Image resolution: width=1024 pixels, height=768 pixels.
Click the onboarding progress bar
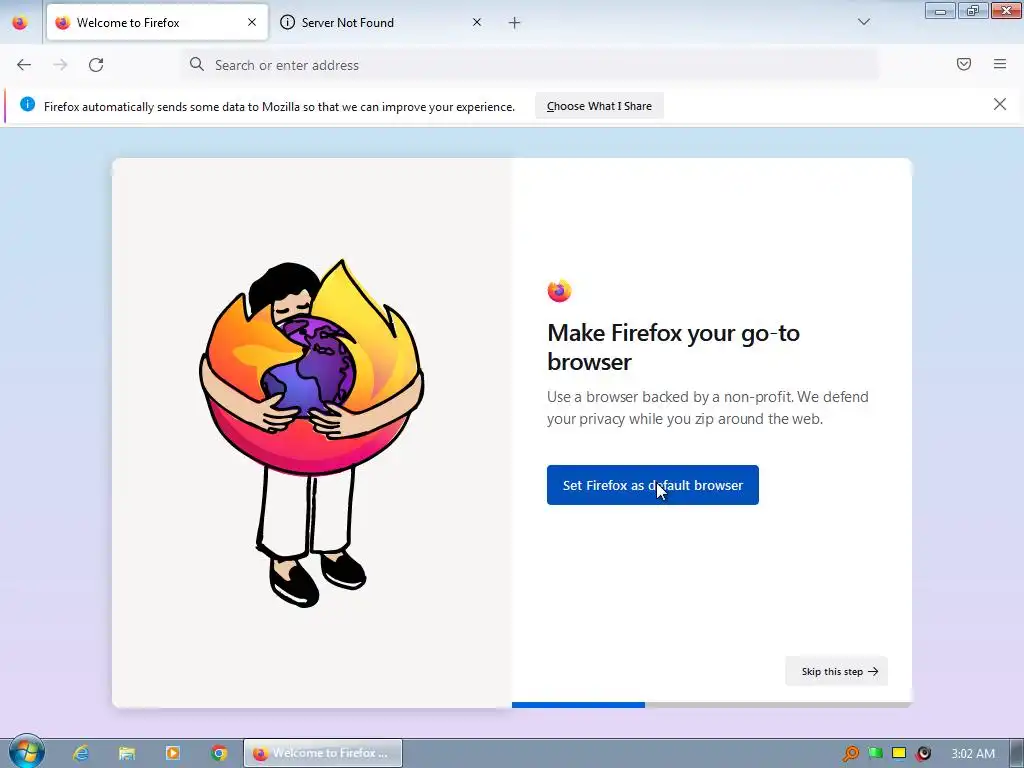point(712,705)
